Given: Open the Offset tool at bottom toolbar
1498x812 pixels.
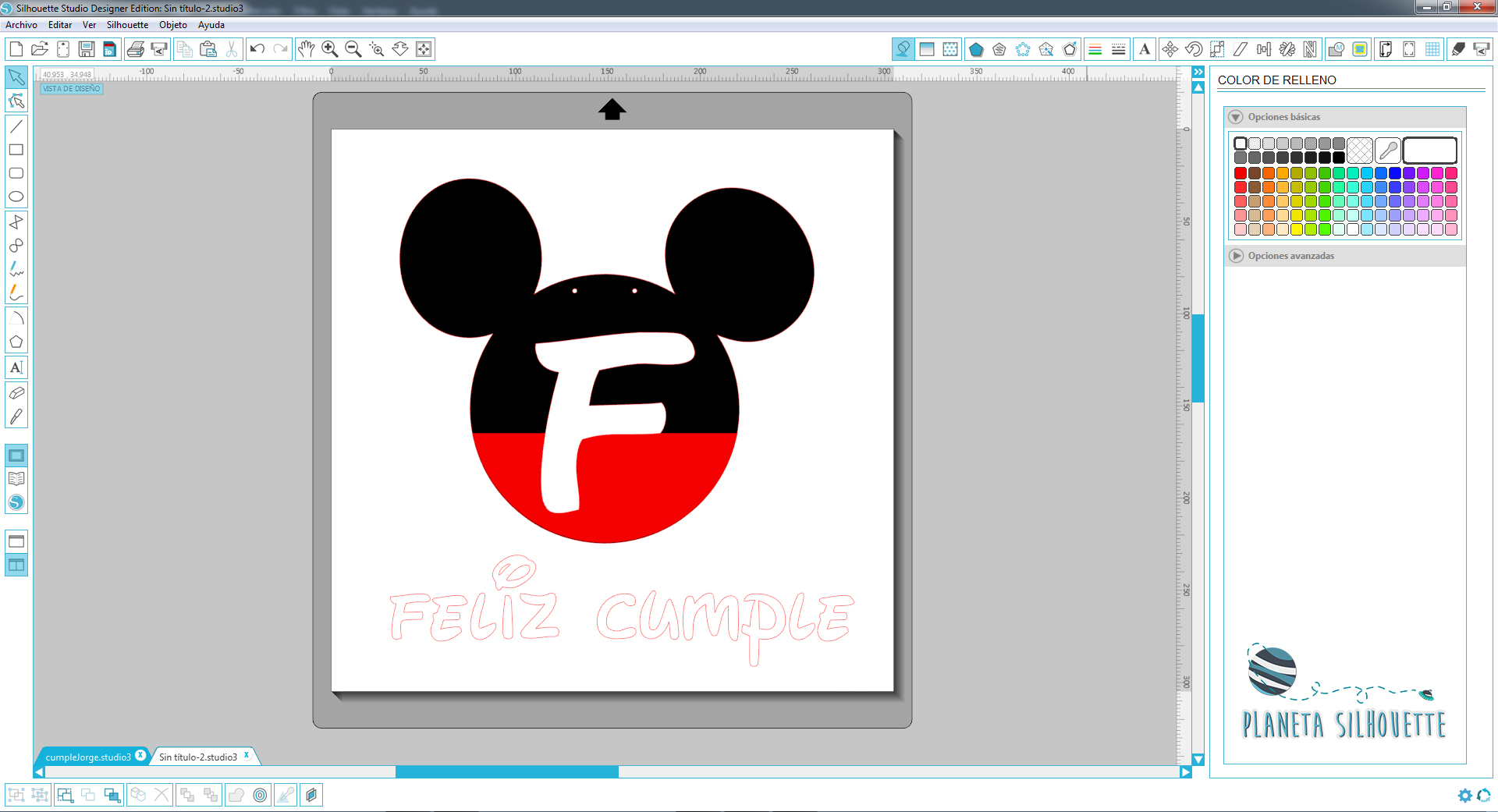Looking at the screenshot, I should click(x=260, y=795).
